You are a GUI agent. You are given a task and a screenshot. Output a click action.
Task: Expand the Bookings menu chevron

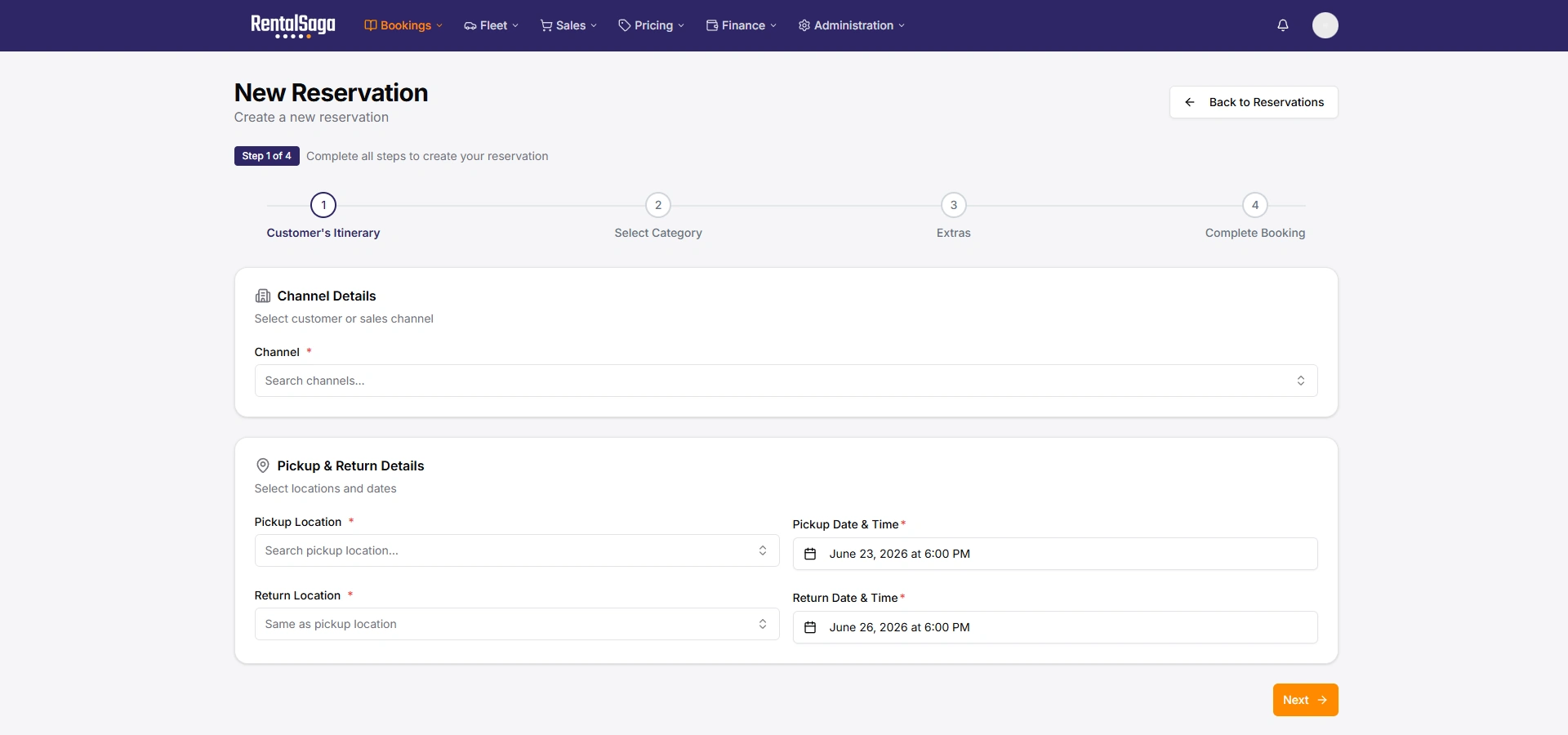tap(439, 25)
